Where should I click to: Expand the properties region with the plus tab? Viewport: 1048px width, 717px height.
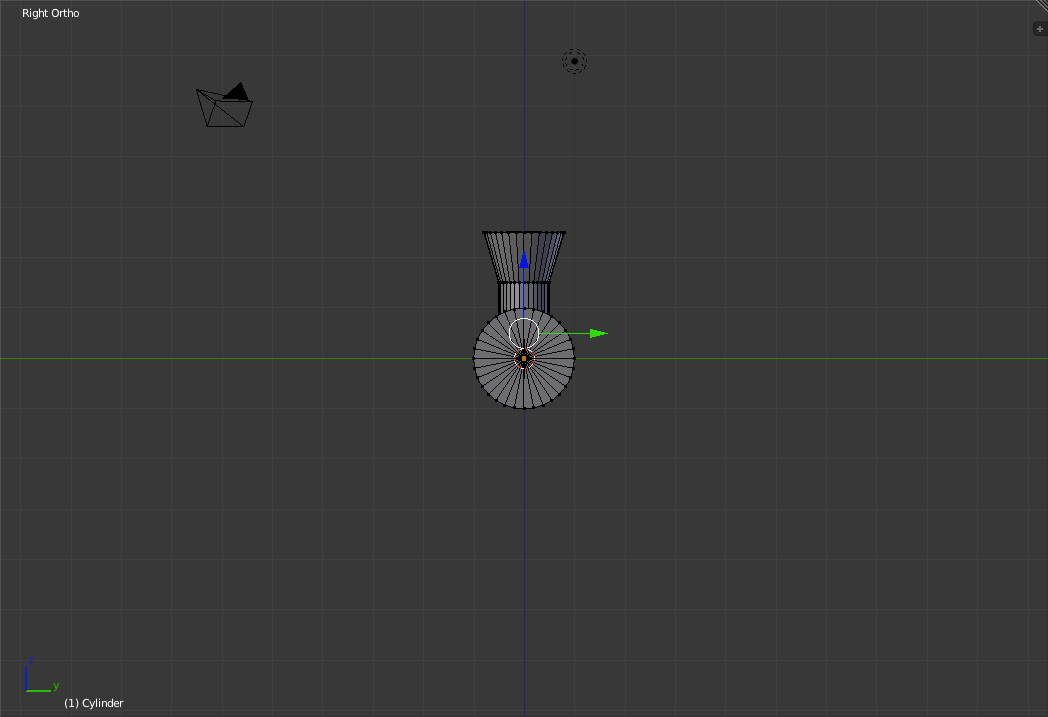(x=1039, y=29)
